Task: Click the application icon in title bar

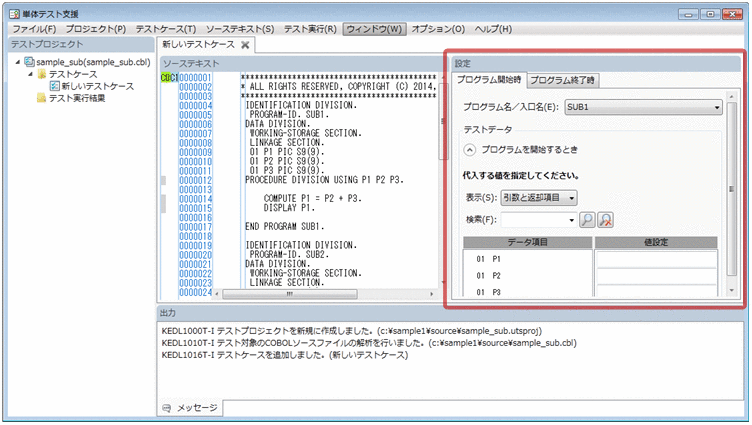Action: [x=14, y=14]
